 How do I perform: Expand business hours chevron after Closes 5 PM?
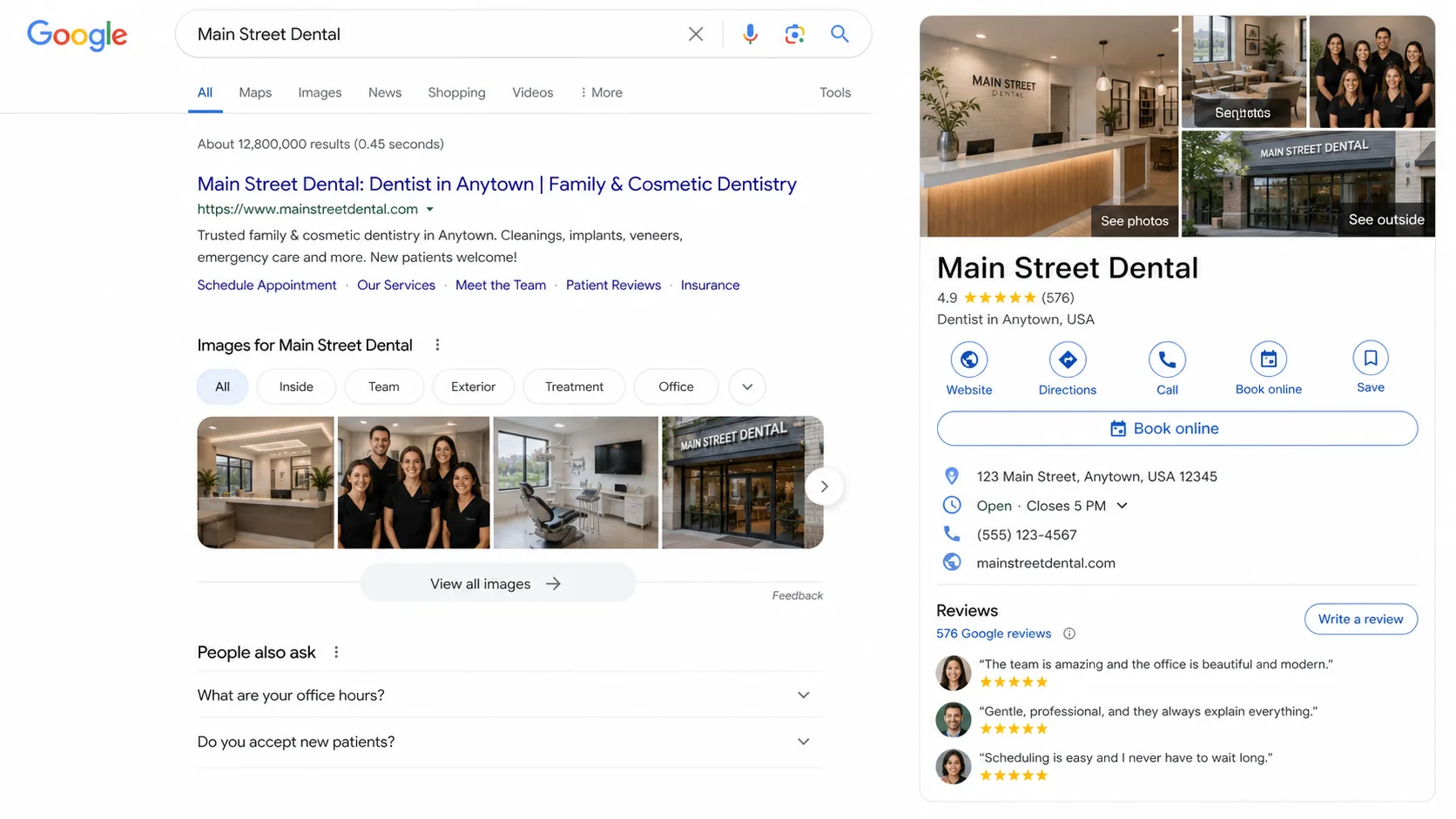[1122, 506]
